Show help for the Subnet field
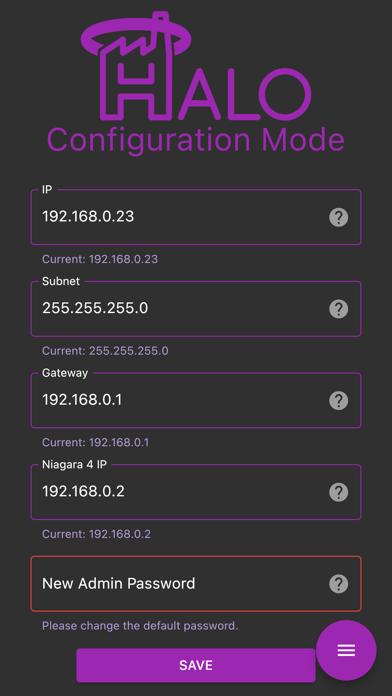The width and height of the screenshot is (392, 696). pyautogui.click(x=338, y=309)
